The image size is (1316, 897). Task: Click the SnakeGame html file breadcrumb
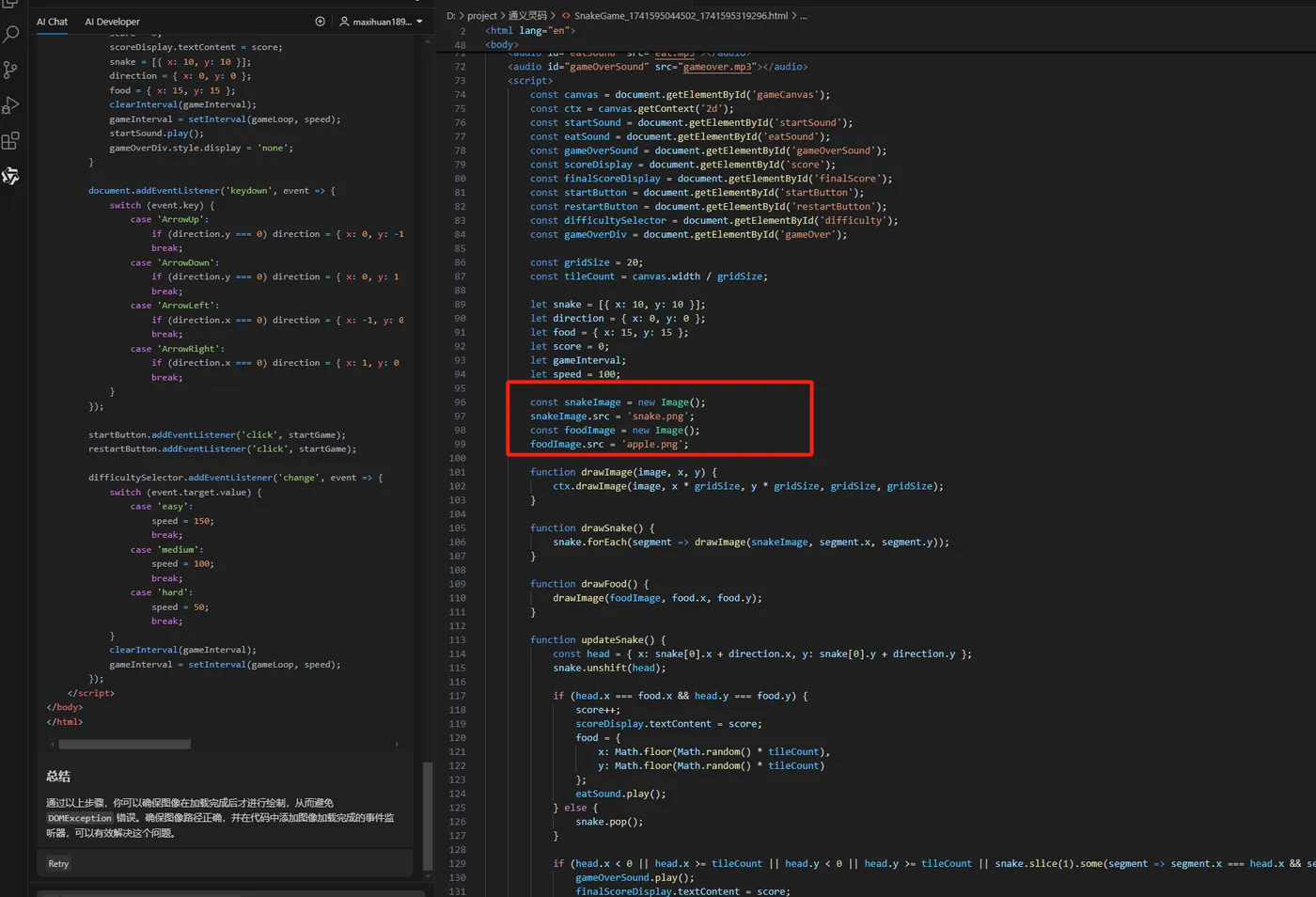pos(681,16)
